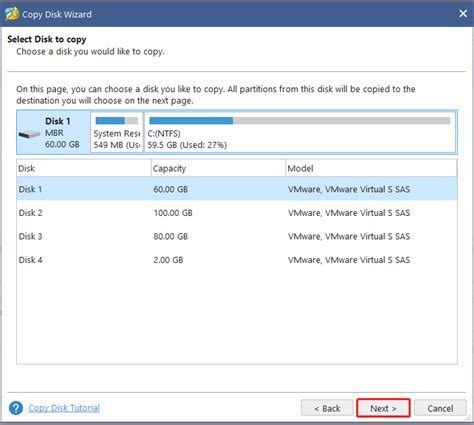Click the System Reserved usage bar
The image size is (474, 425).
117,121
